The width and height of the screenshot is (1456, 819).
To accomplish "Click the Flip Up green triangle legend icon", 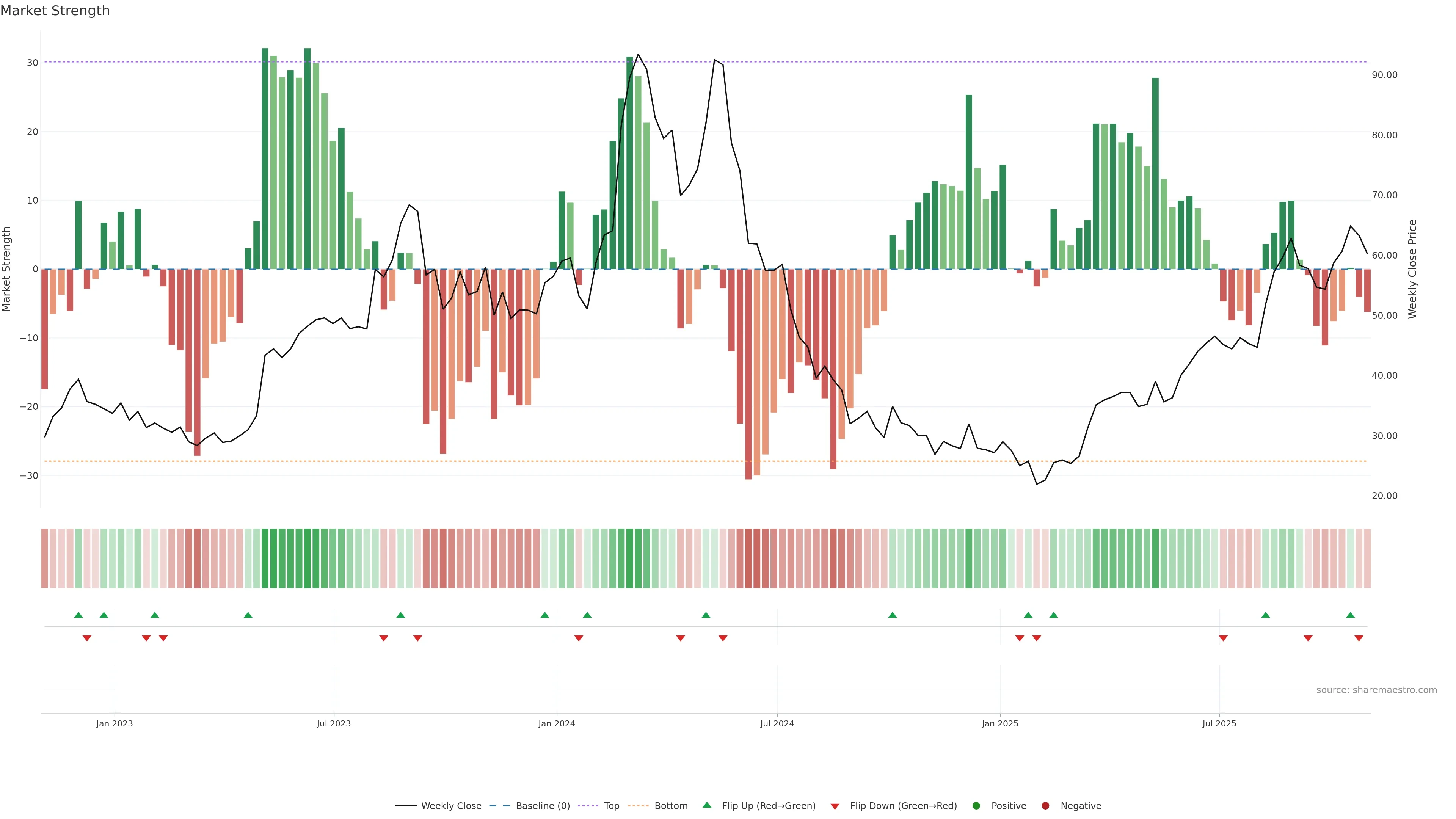I will pyautogui.click(x=706, y=805).
